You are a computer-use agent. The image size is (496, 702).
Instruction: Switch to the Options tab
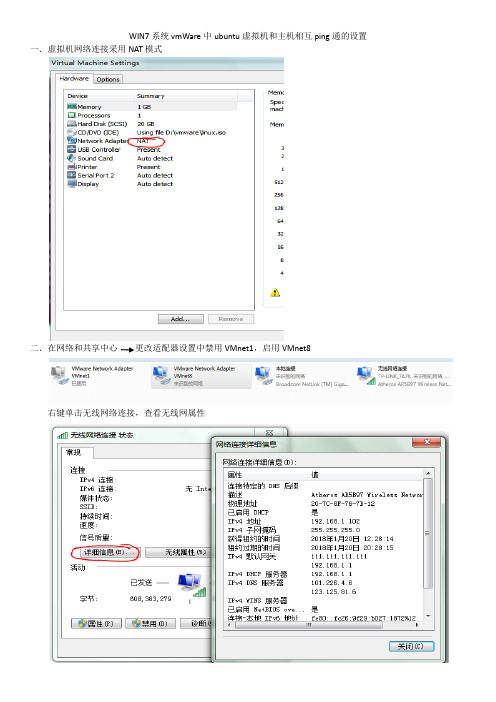coord(108,79)
